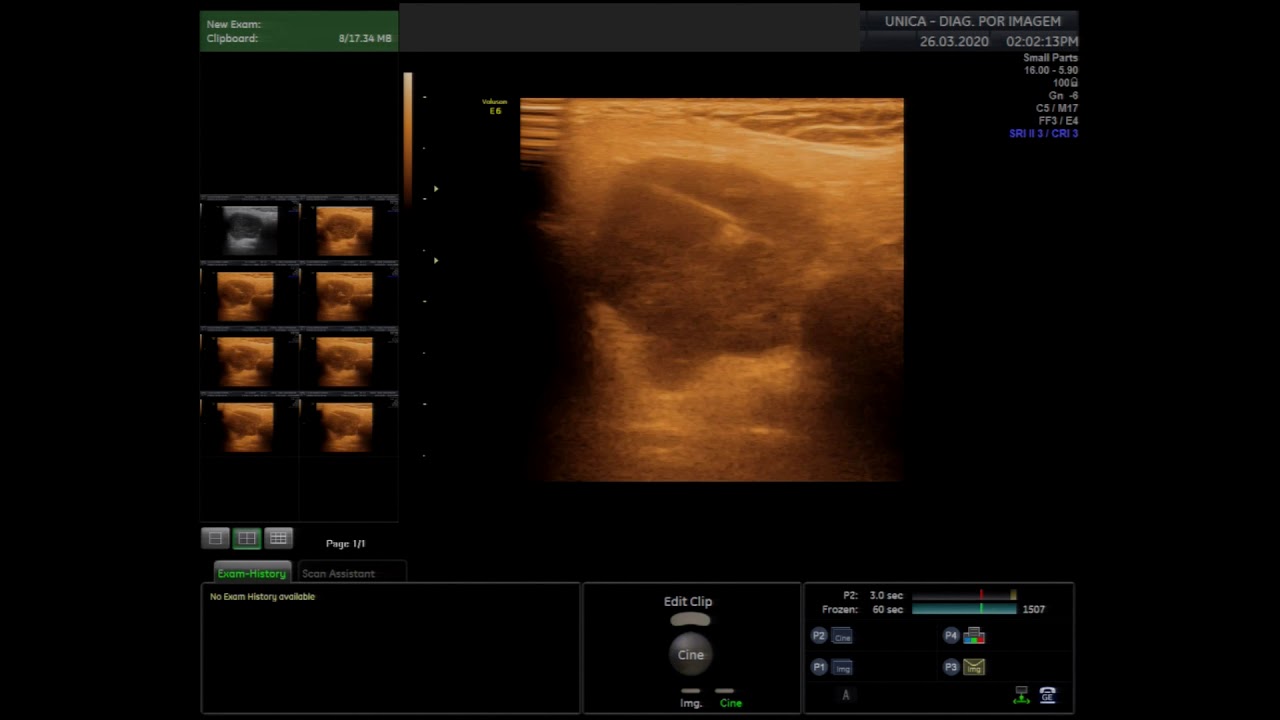
Task: Click the "3.0 sec" P2 value
Action: tap(886, 595)
